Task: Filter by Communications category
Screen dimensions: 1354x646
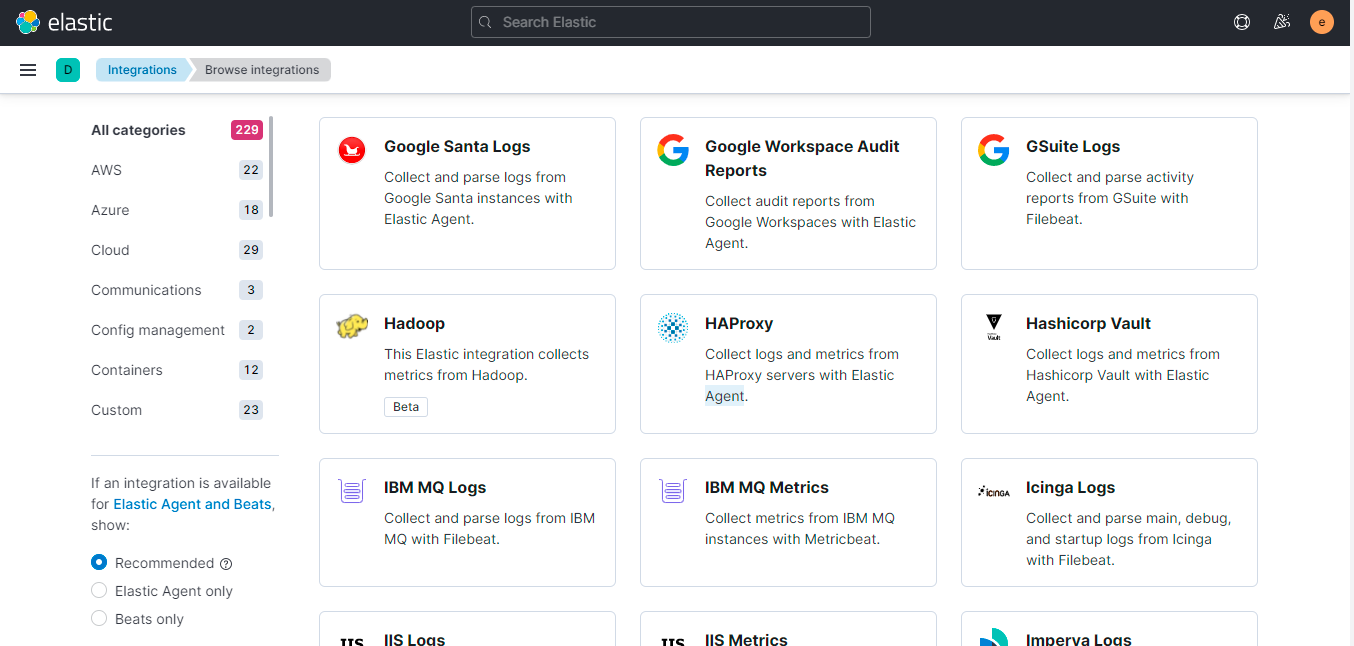Action: pos(146,290)
